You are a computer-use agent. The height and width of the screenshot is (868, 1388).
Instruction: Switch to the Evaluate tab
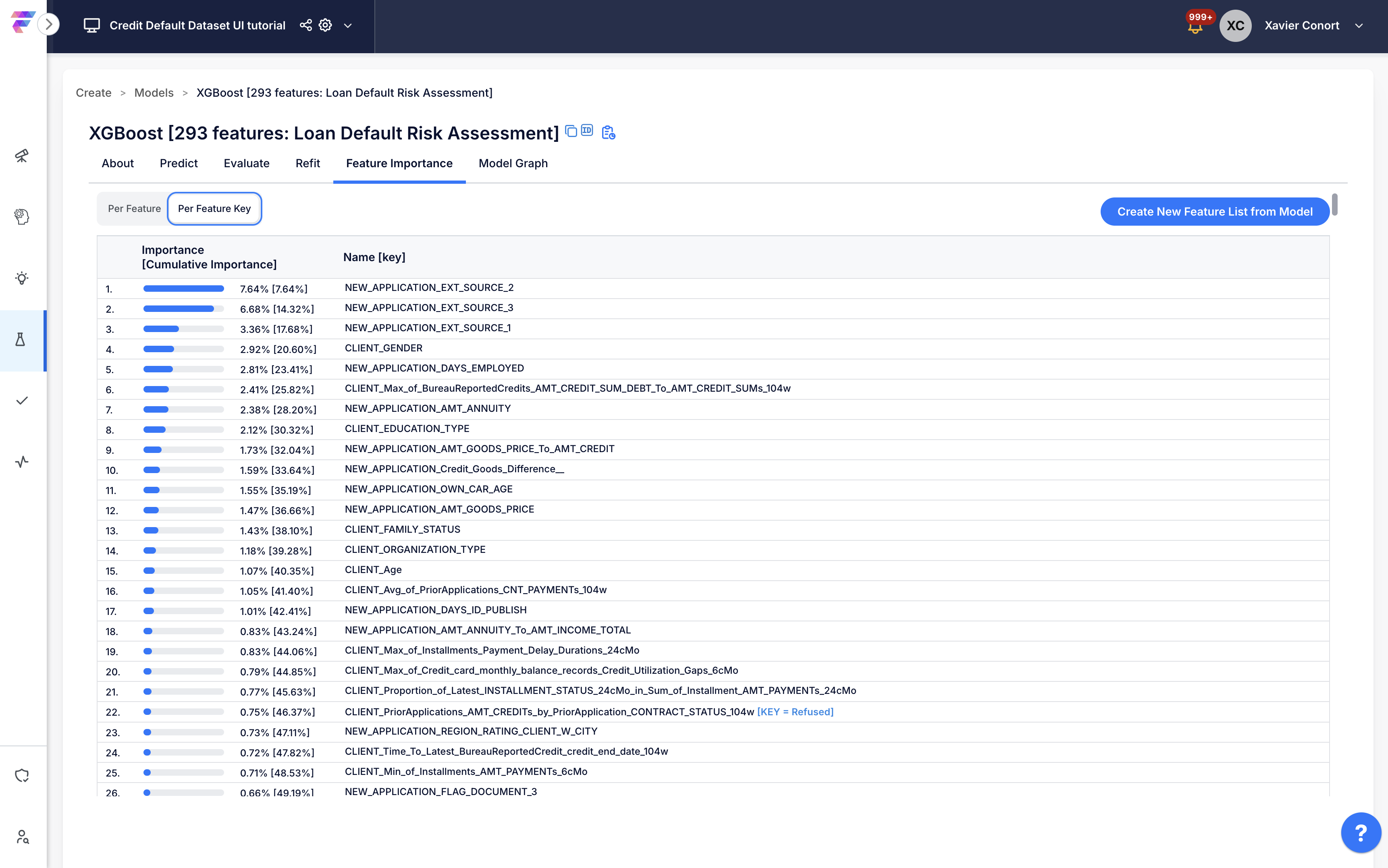point(246,163)
